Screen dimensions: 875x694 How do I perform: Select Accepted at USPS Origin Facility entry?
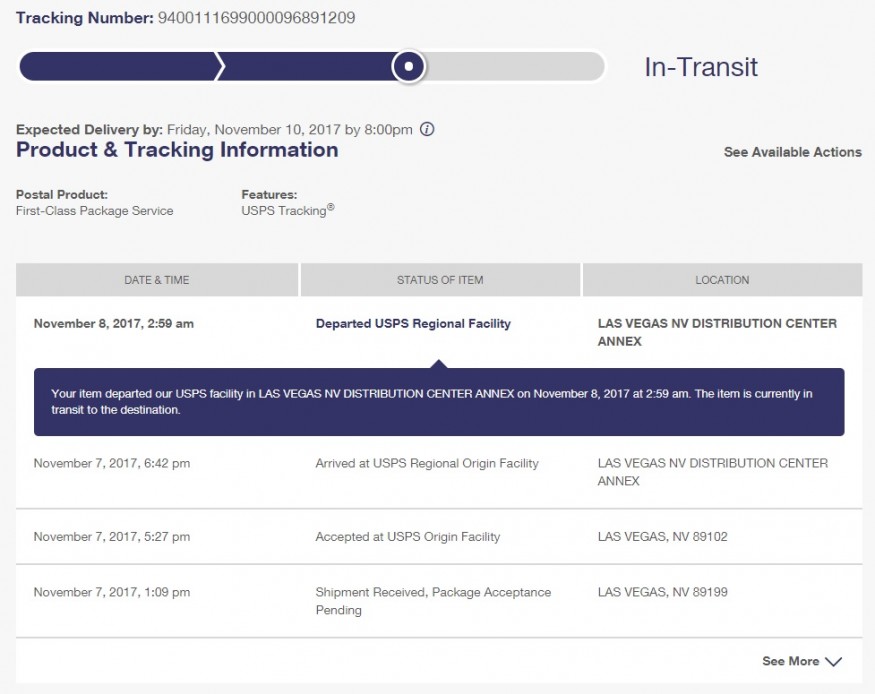[407, 537]
